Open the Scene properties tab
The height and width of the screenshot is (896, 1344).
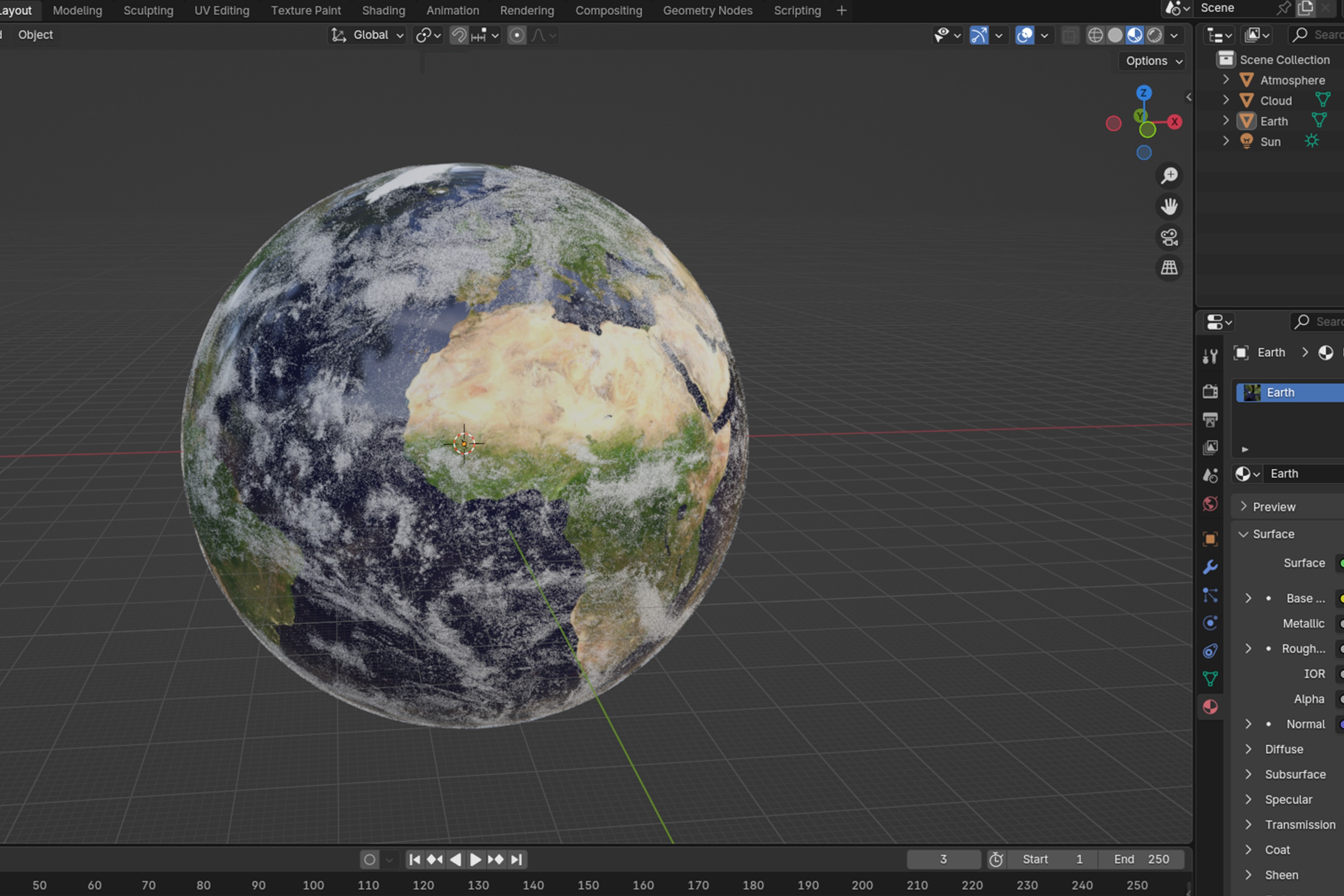click(1210, 475)
